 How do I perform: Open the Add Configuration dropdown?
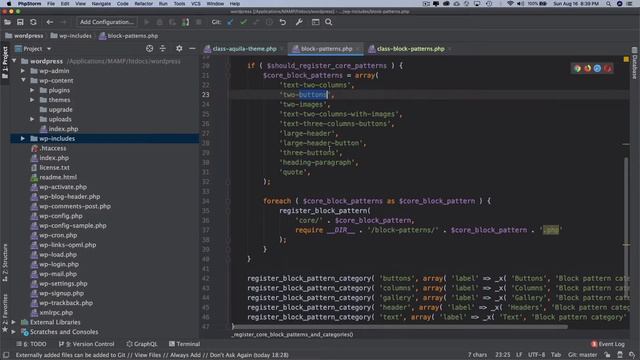107,22
